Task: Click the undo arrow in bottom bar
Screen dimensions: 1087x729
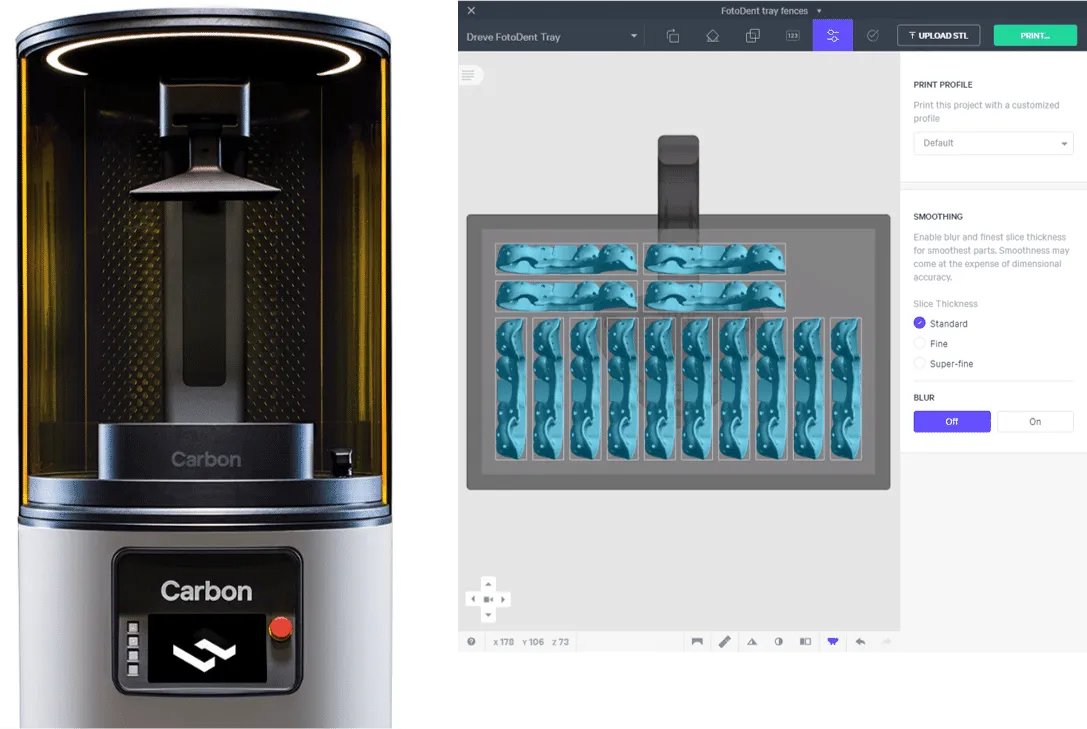Action: (860, 642)
